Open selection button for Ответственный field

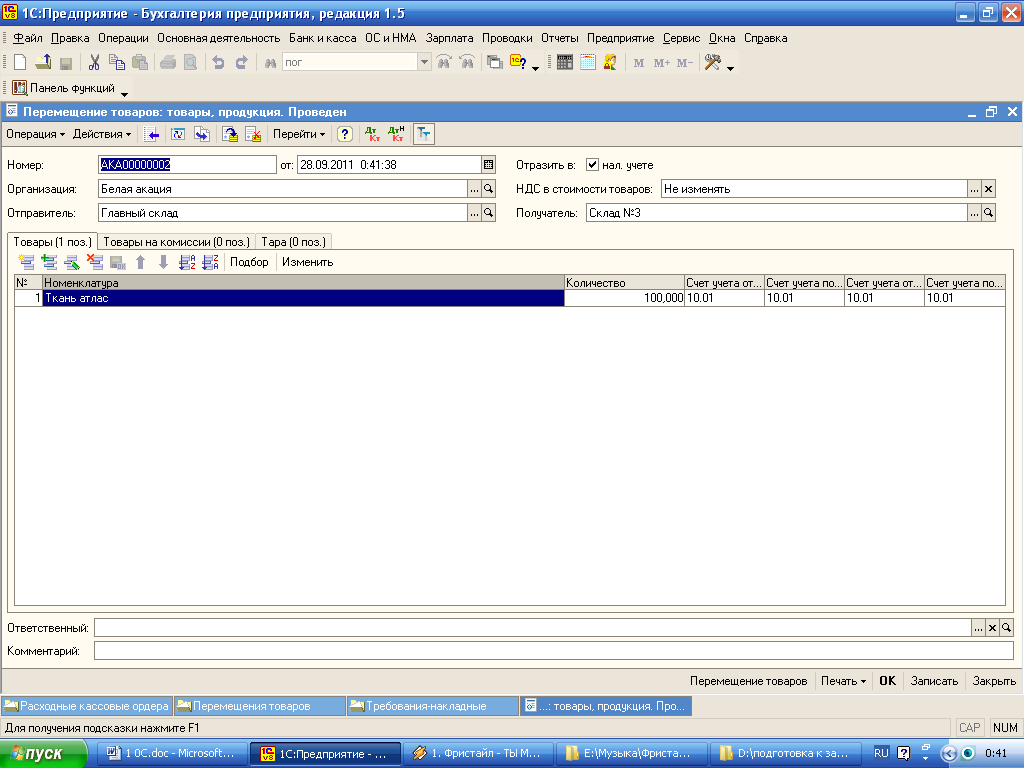pyautogui.click(x=978, y=628)
